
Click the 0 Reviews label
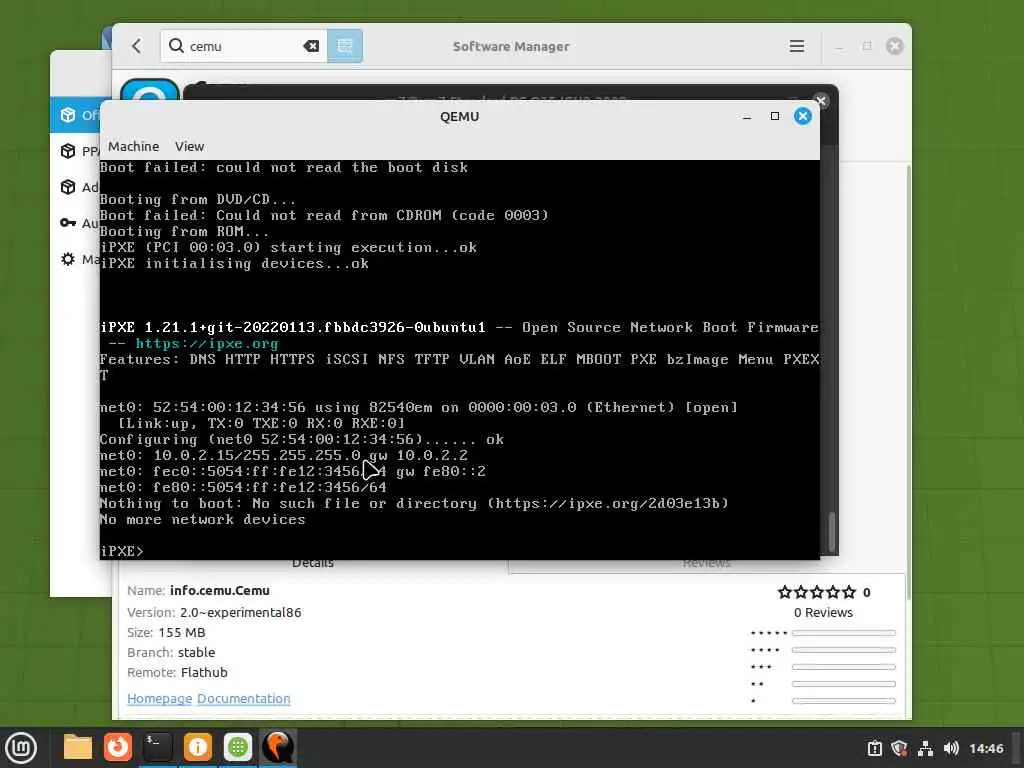tap(824, 613)
